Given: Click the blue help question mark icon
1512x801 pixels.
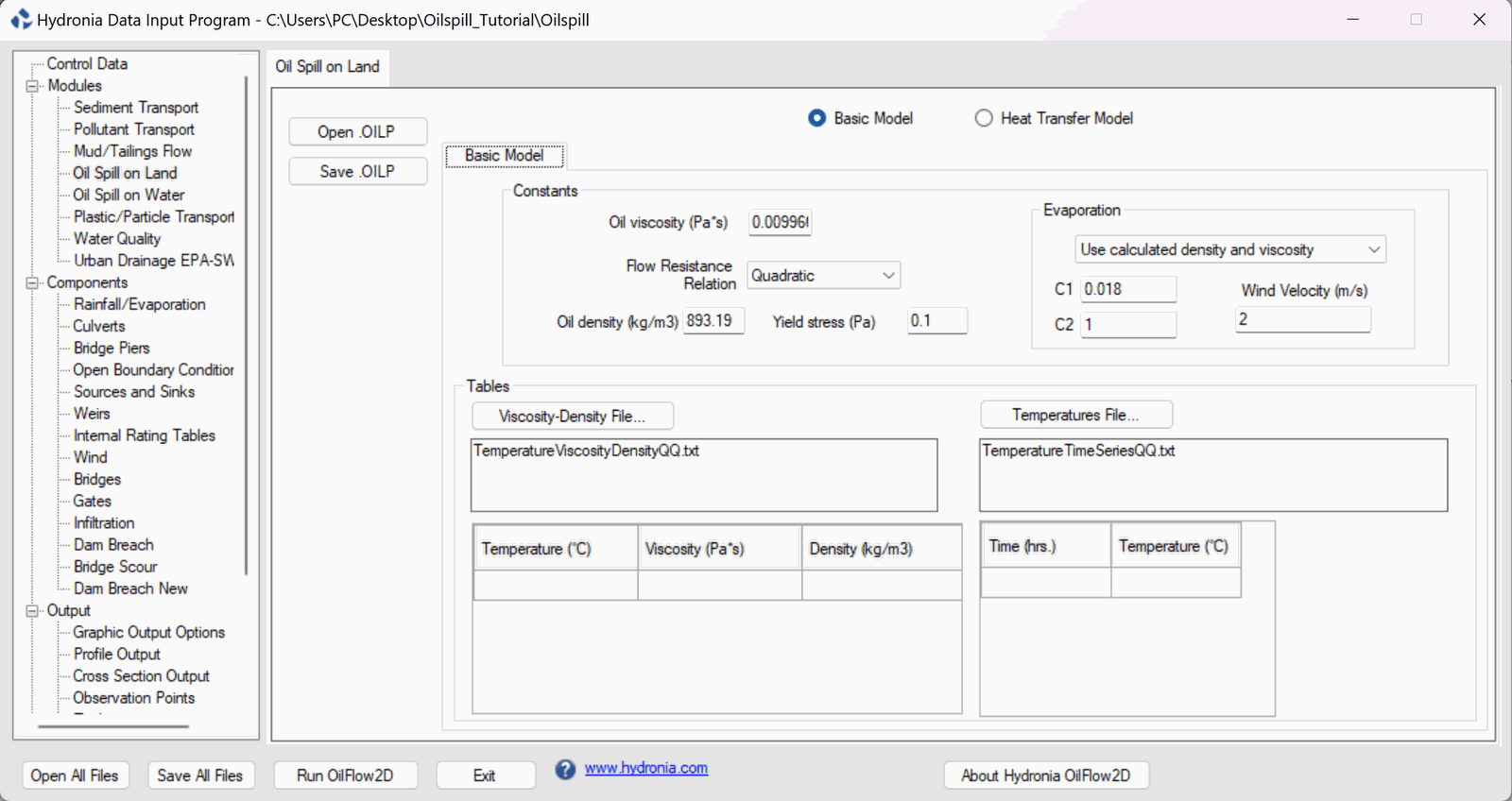Looking at the screenshot, I should pyautogui.click(x=565, y=770).
